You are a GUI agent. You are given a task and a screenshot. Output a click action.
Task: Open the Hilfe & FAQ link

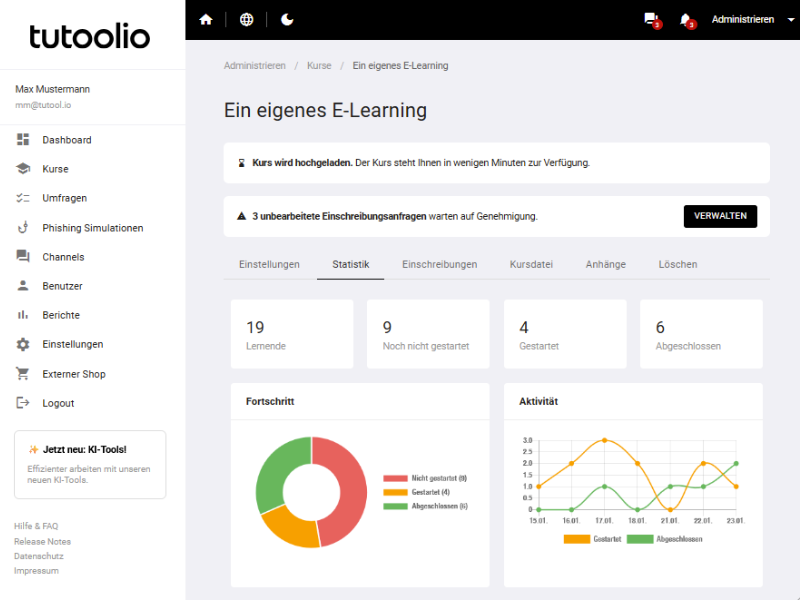point(36,526)
